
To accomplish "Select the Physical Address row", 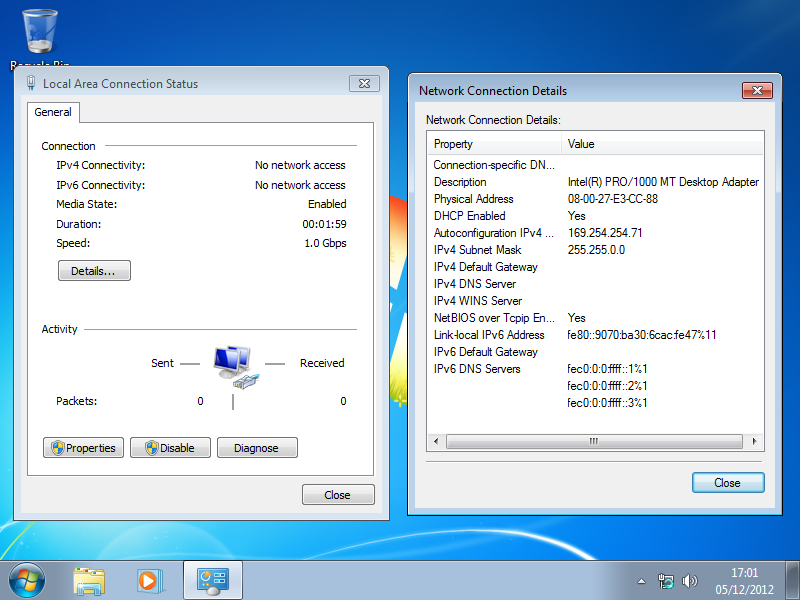I will (x=474, y=199).
